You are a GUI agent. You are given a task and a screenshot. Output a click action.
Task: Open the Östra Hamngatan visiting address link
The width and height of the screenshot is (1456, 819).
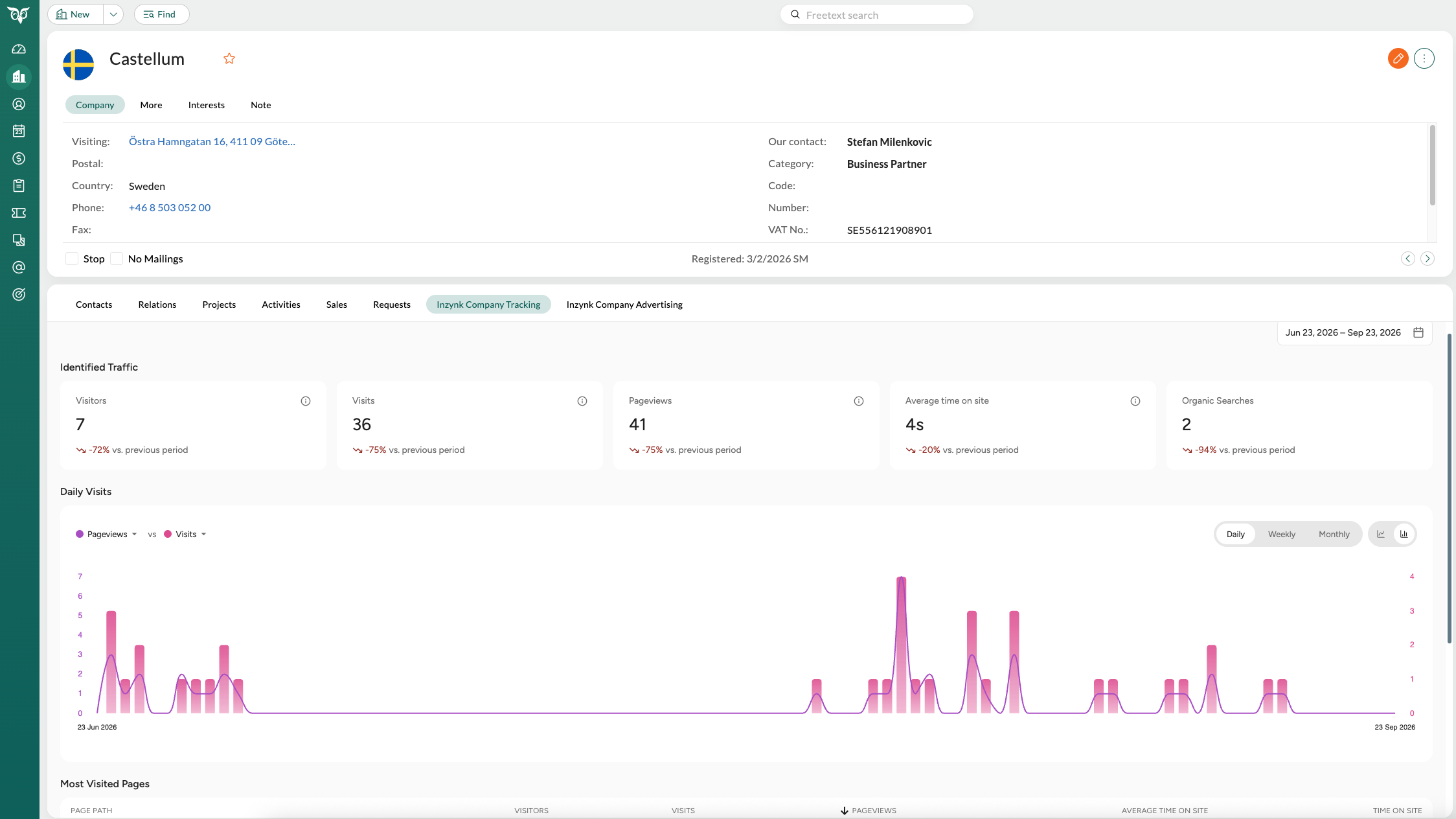[x=212, y=141]
